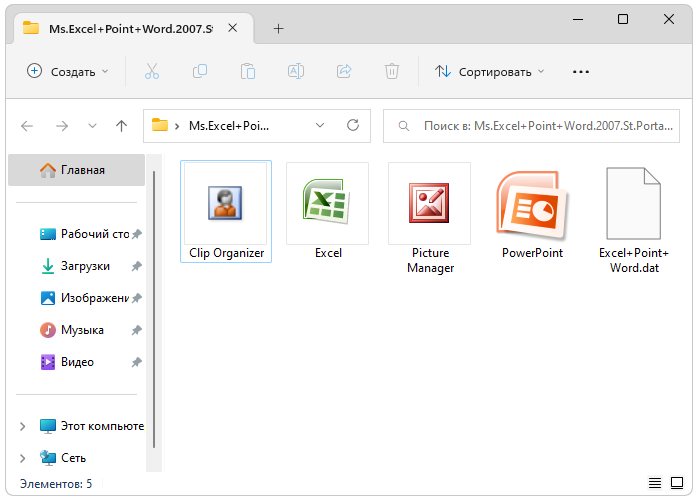Click the sidebar vertical scrollbar

[x=154, y=309]
